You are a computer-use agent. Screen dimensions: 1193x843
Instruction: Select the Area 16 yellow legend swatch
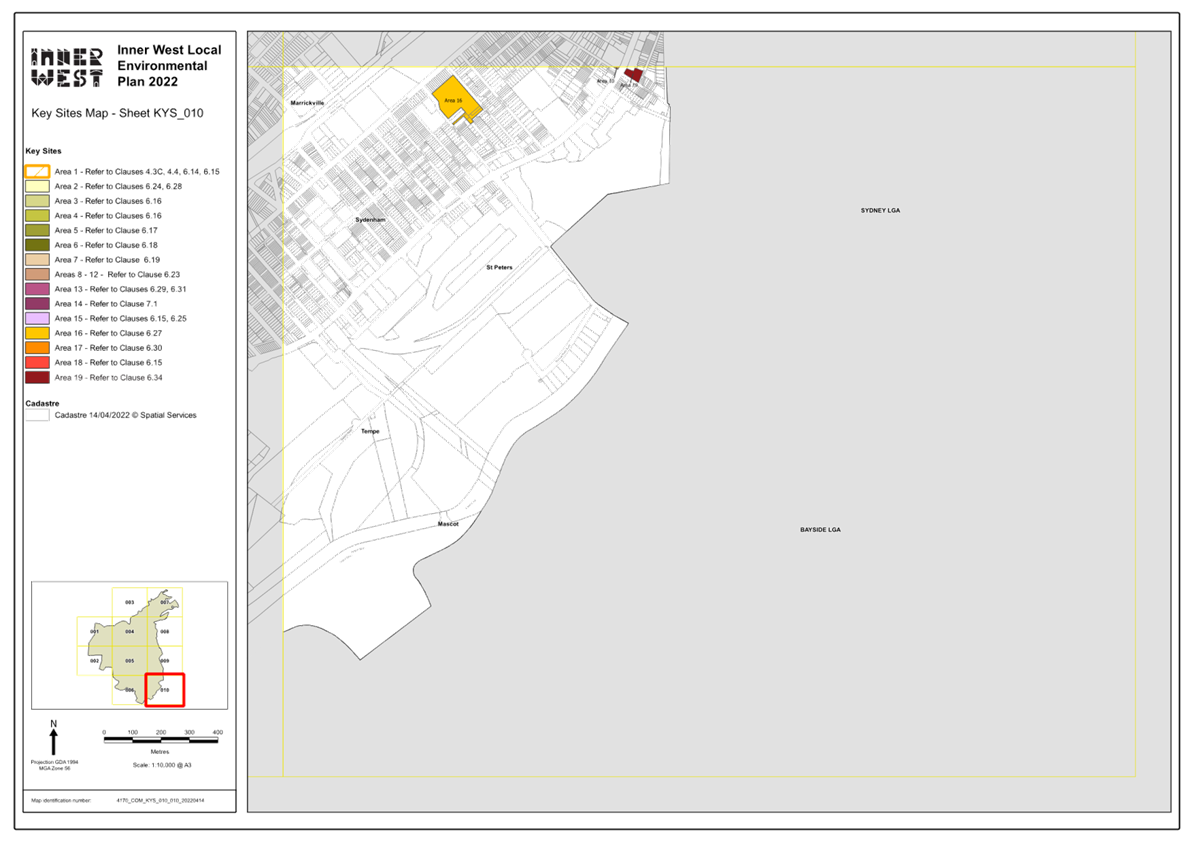click(37, 332)
